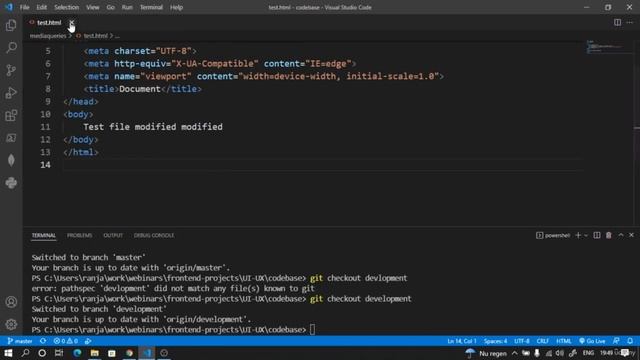Open the launch profile dropdown arrow
The height and width of the screenshot is (360, 640).
coord(586,236)
